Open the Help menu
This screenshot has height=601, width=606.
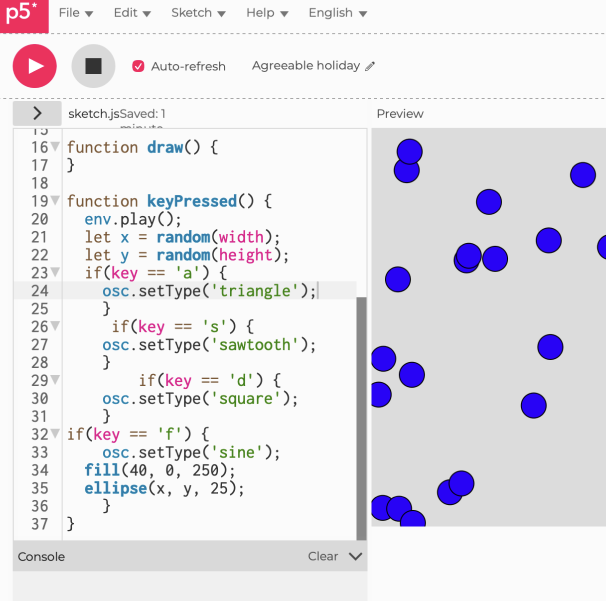tap(267, 13)
